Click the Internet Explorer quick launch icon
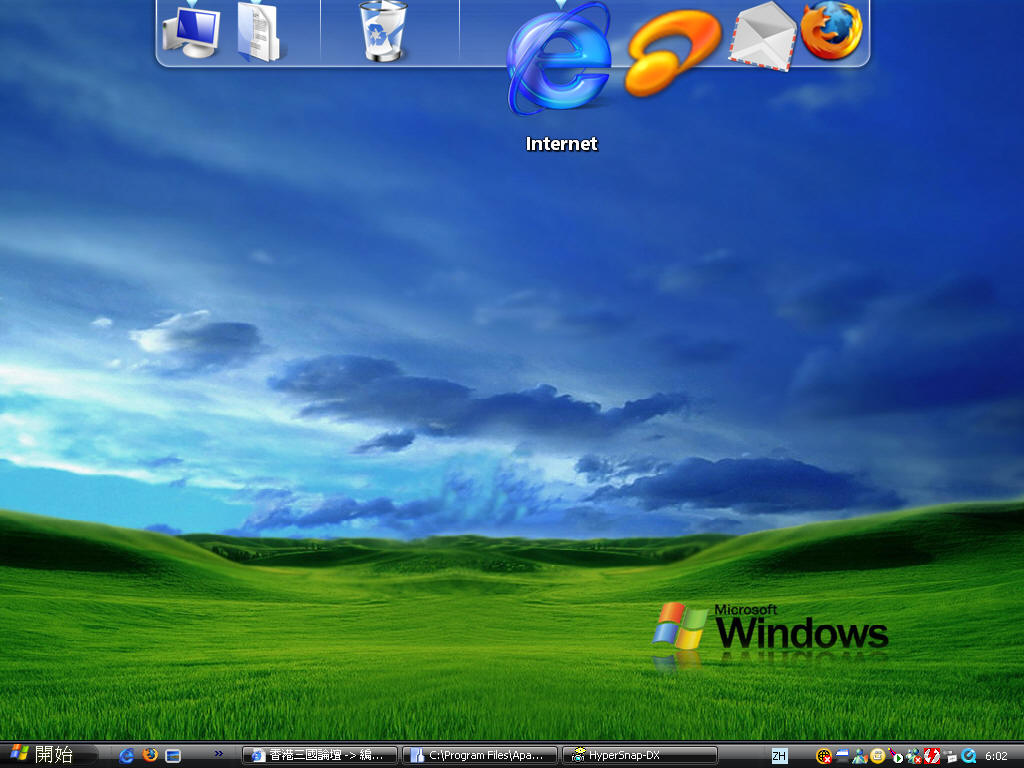 tap(127, 756)
